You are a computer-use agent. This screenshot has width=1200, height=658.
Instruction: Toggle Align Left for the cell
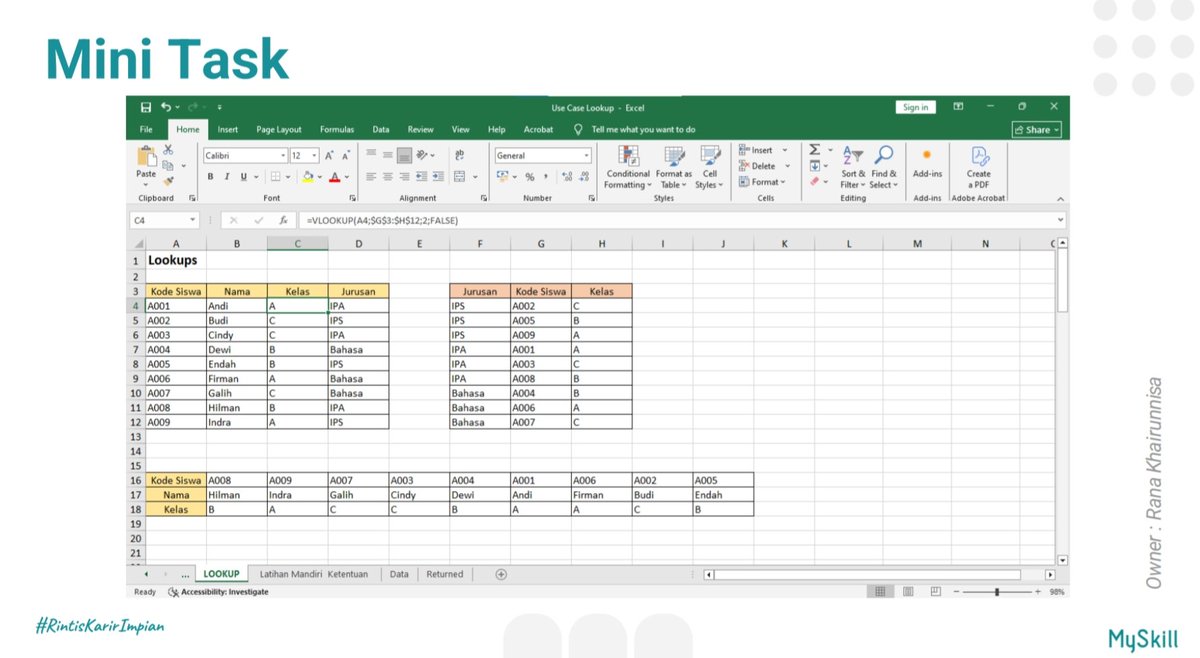(x=371, y=177)
